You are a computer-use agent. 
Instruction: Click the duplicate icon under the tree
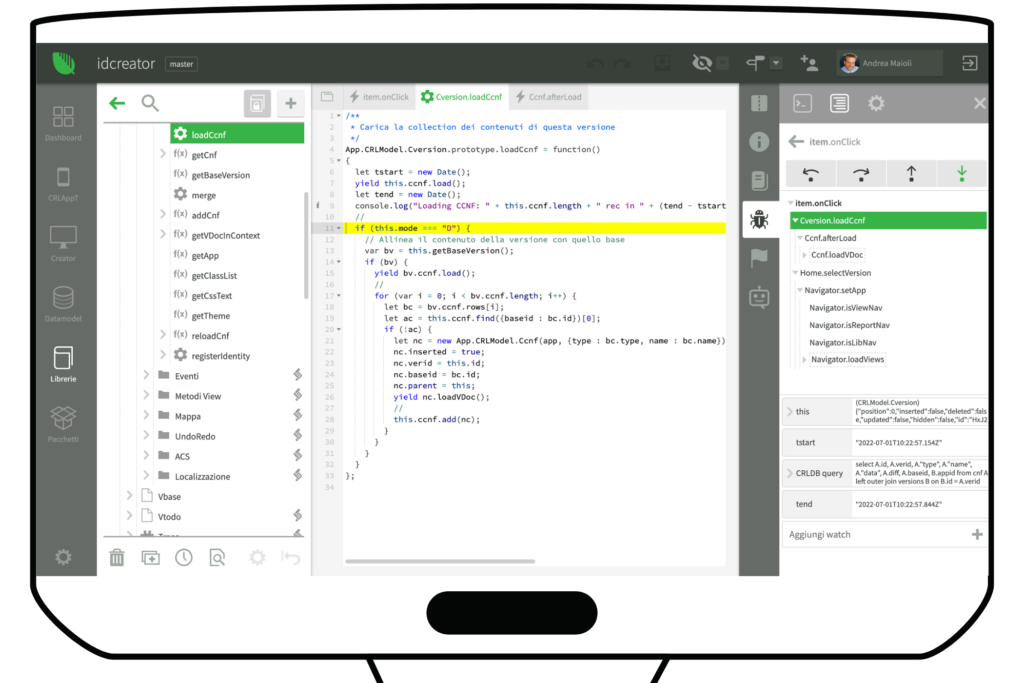click(x=151, y=557)
